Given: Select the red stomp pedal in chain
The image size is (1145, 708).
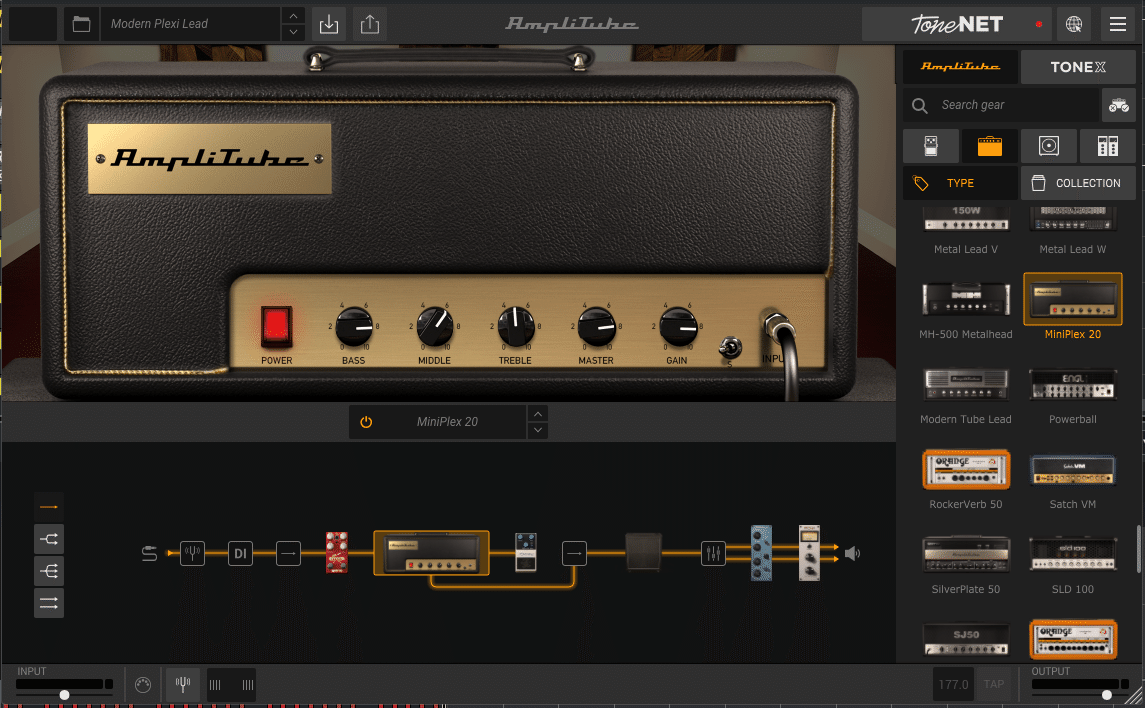Looking at the screenshot, I should pos(337,553).
